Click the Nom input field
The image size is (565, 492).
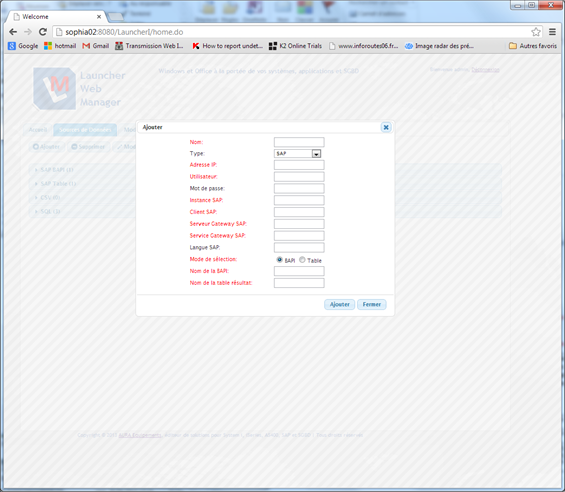[x=299, y=142]
